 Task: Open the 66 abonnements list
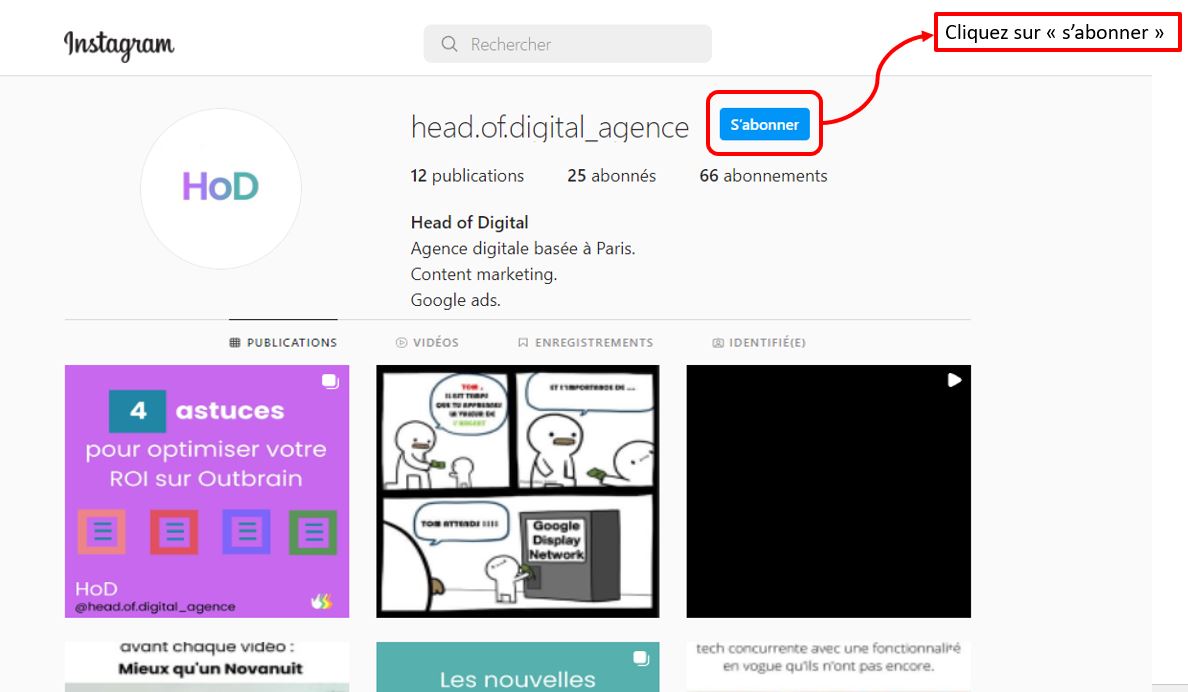coord(763,176)
